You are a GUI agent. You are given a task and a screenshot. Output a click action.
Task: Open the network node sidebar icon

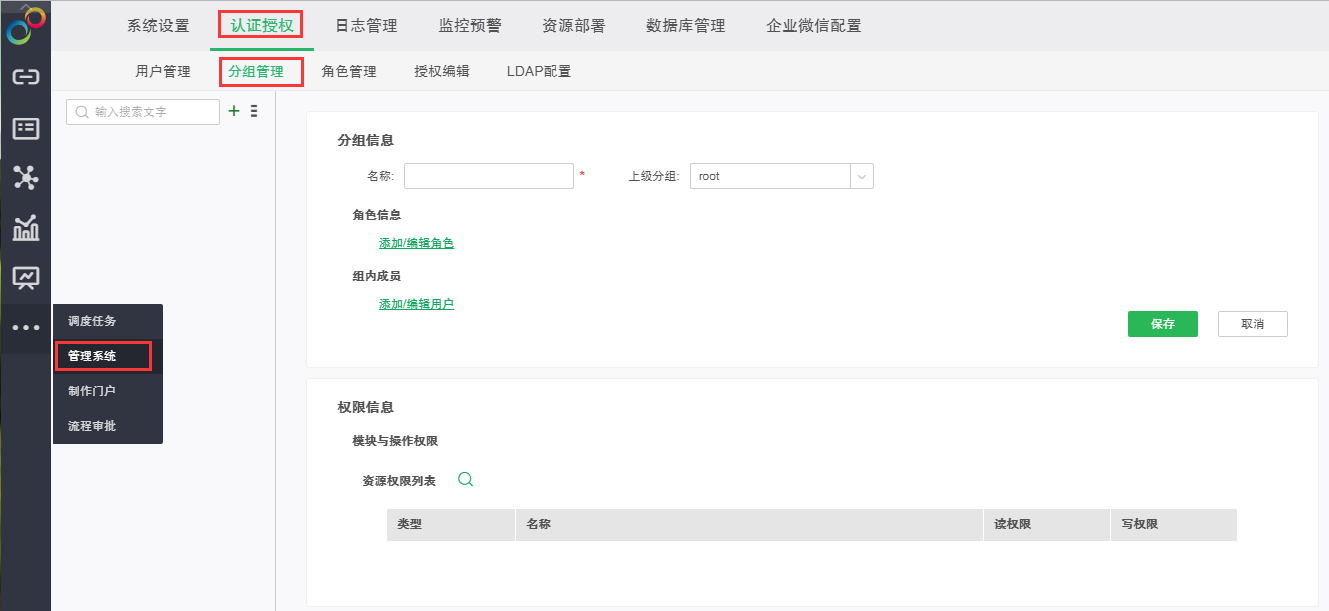pos(25,178)
